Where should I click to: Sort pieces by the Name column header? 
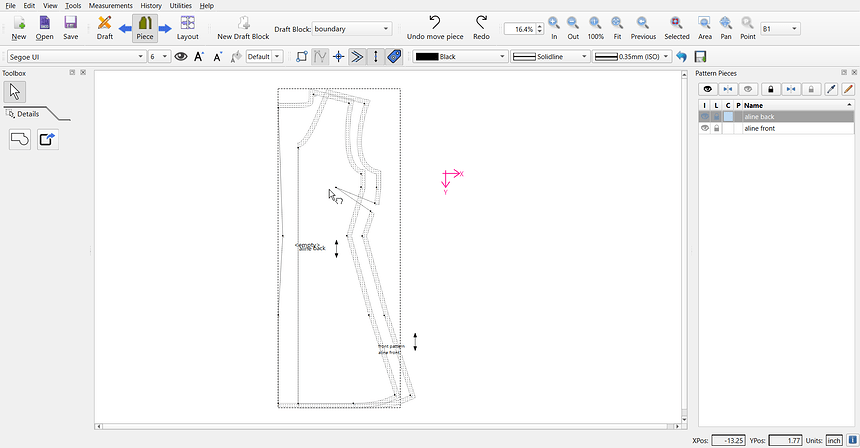[x=798, y=105]
